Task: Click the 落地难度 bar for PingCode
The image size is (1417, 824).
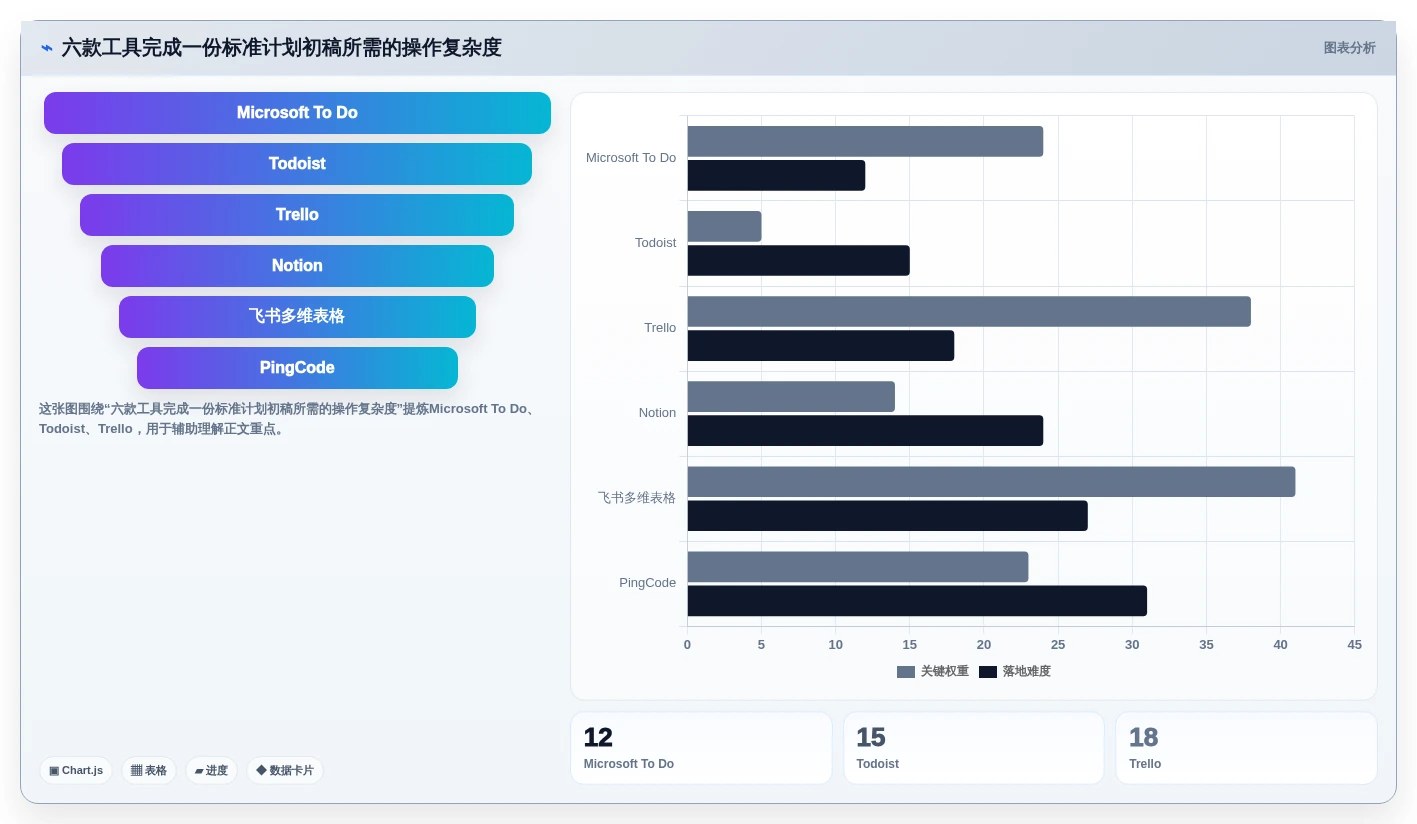Action: point(917,601)
